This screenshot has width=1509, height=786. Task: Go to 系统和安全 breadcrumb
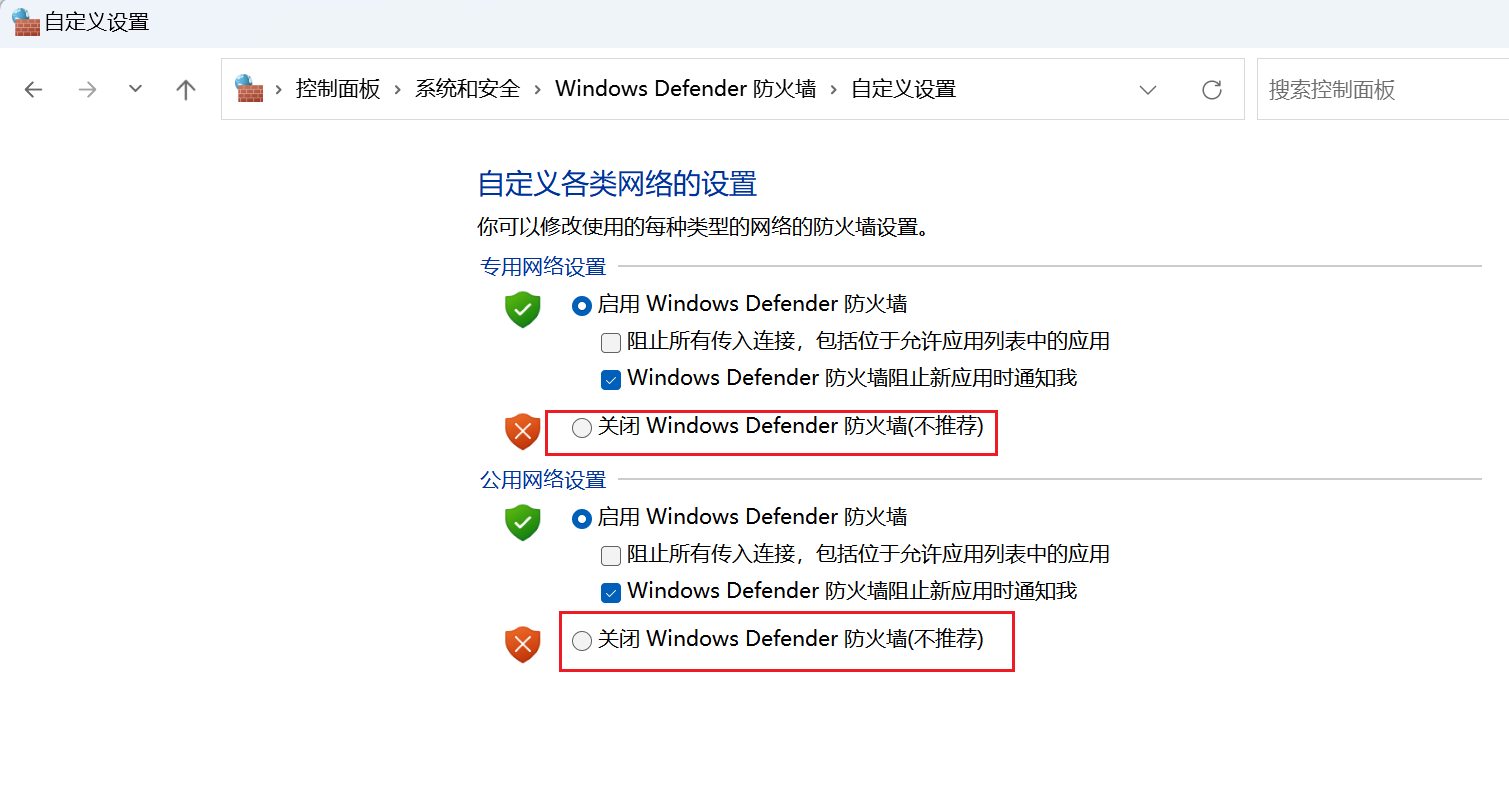[467, 89]
